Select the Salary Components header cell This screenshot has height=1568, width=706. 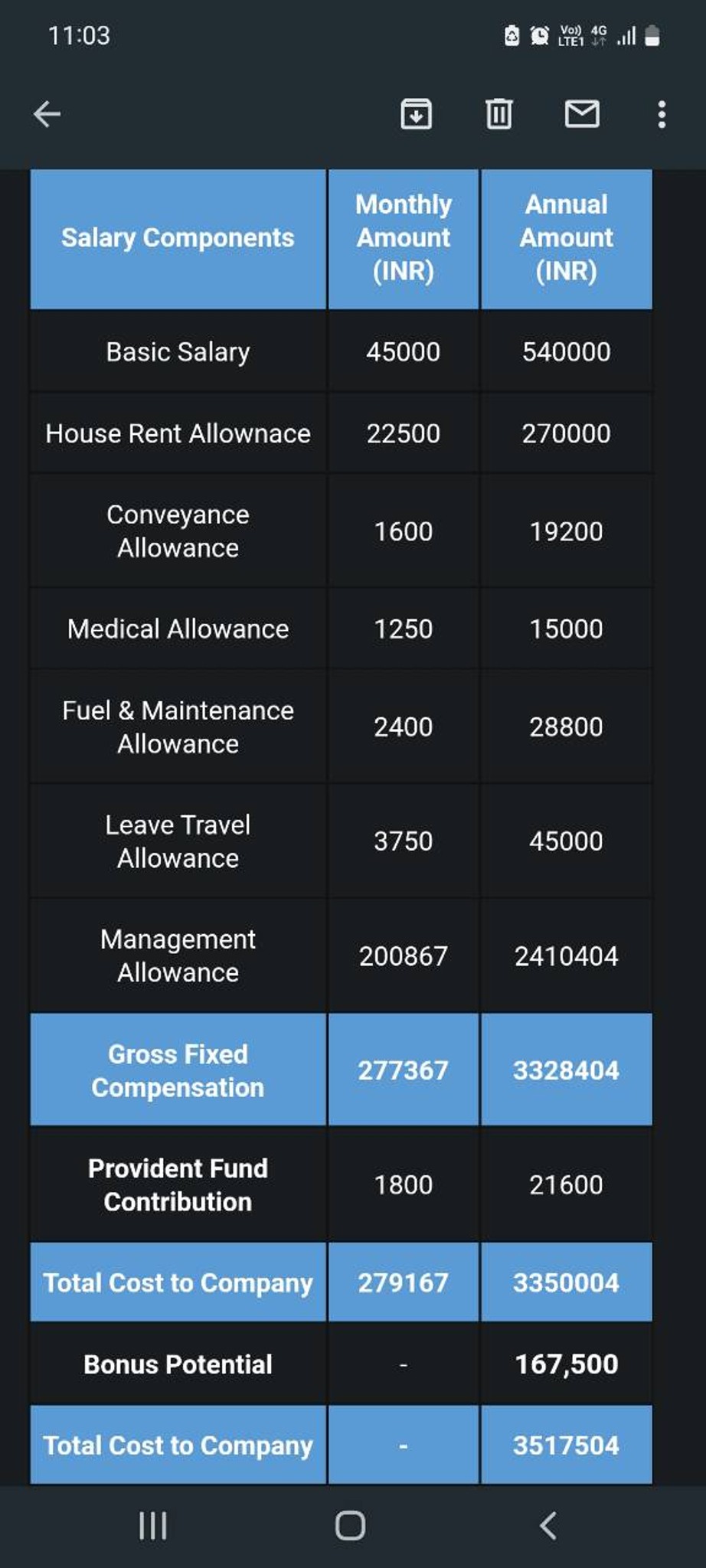click(x=178, y=239)
